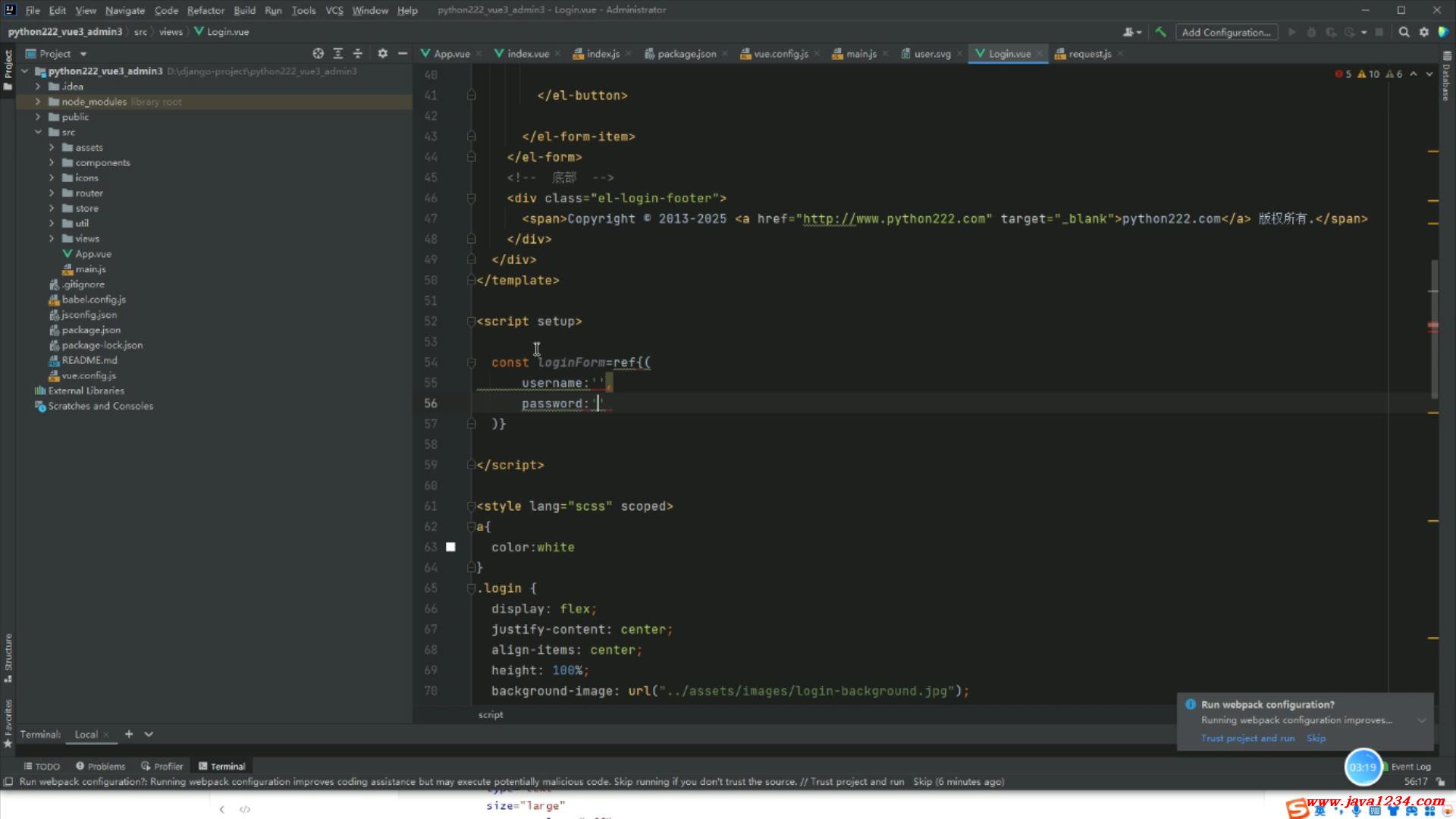Screen dimensions: 1456x819
Task: Close the Local terminal tab
Action: [x=106, y=734]
